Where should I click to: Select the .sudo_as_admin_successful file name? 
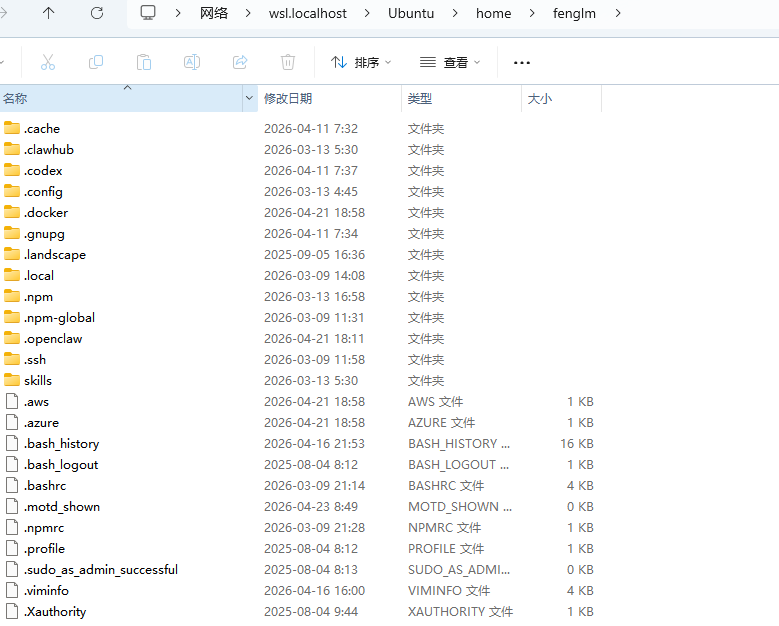(x=101, y=569)
